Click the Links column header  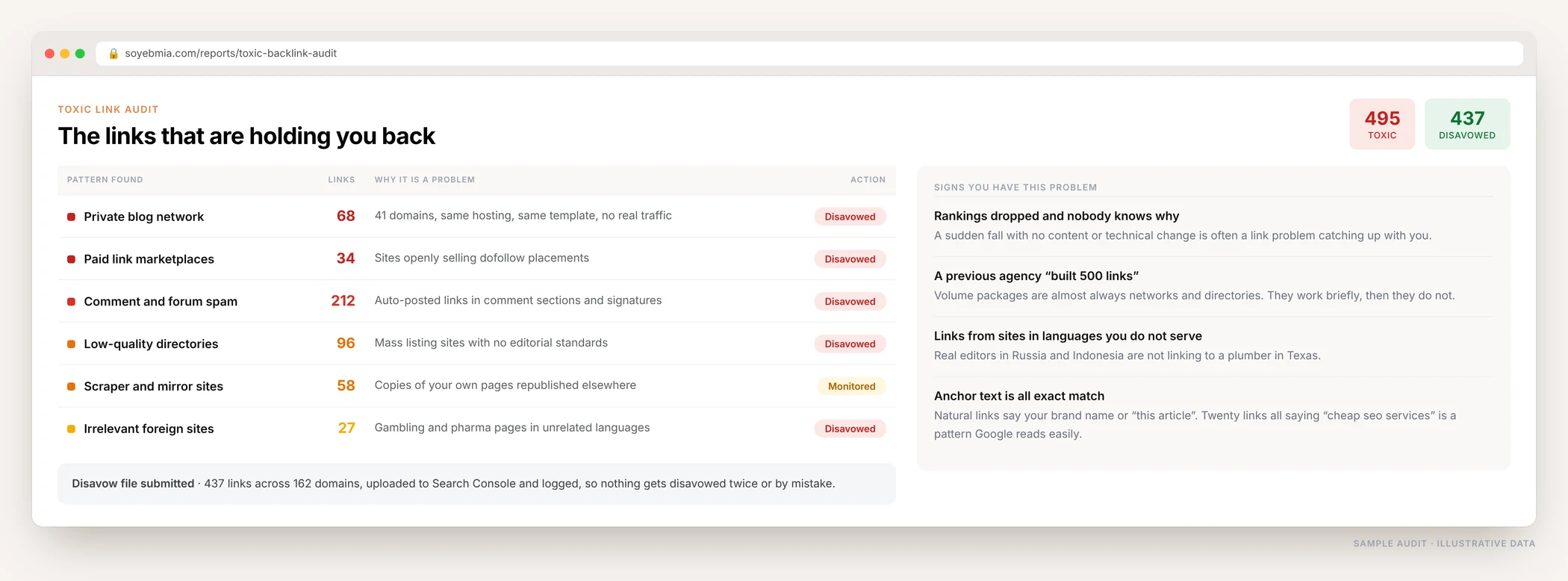(341, 180)
